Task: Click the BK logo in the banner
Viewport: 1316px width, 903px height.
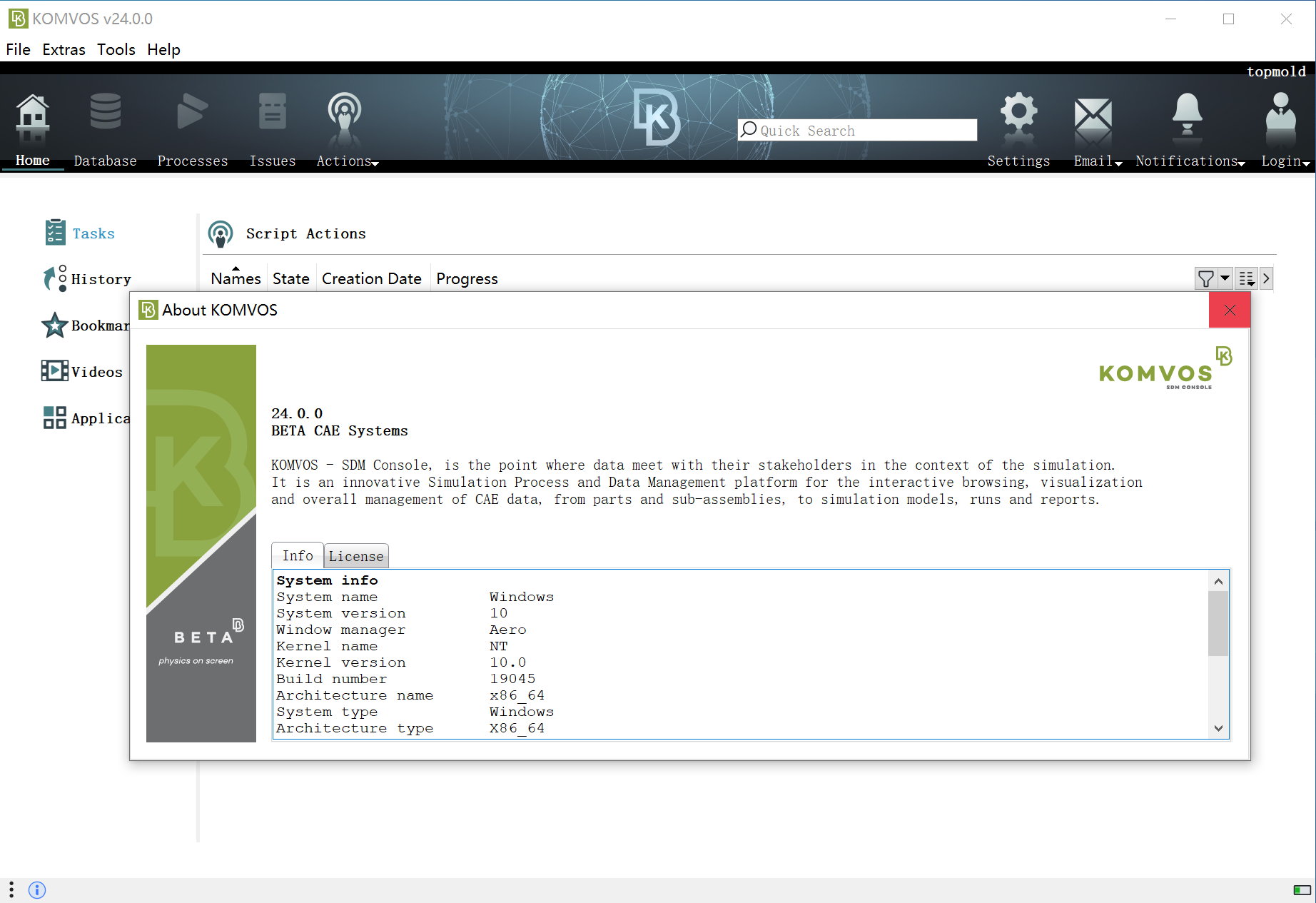Action: tap(657, 116)
